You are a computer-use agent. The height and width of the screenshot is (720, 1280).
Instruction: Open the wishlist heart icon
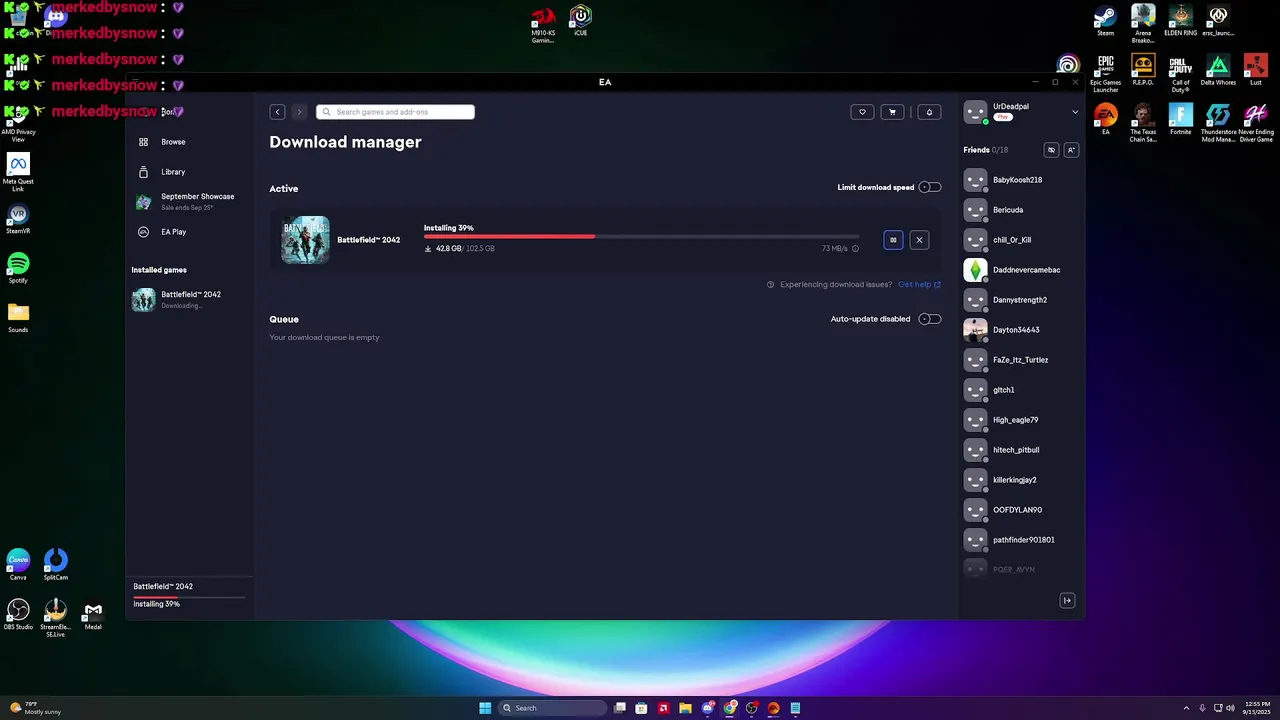tap(863, 112)
